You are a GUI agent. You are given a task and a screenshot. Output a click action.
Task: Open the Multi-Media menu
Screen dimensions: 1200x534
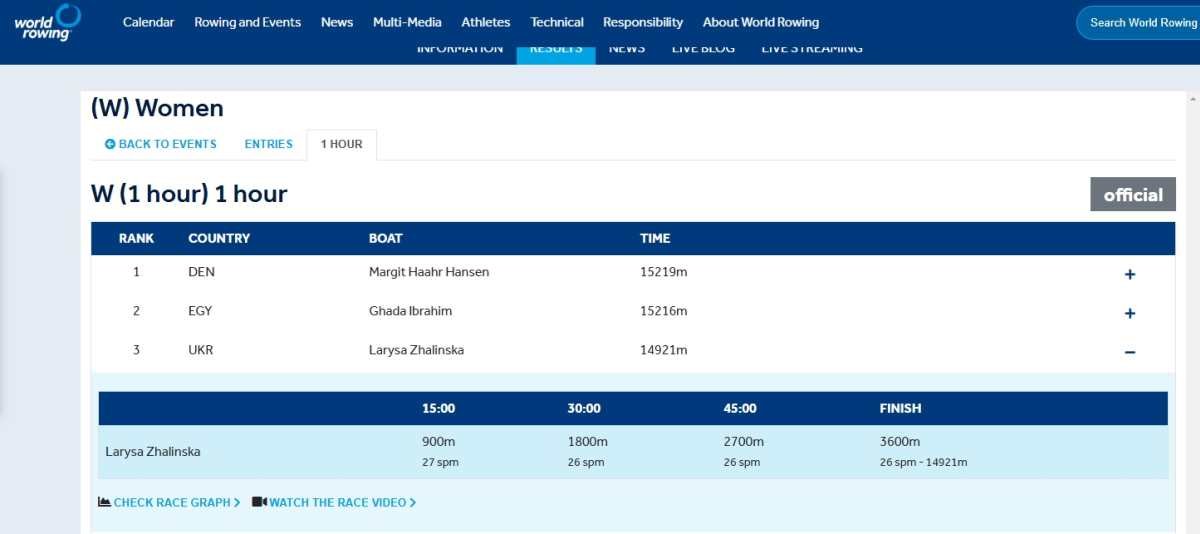(x=407, y=22)
